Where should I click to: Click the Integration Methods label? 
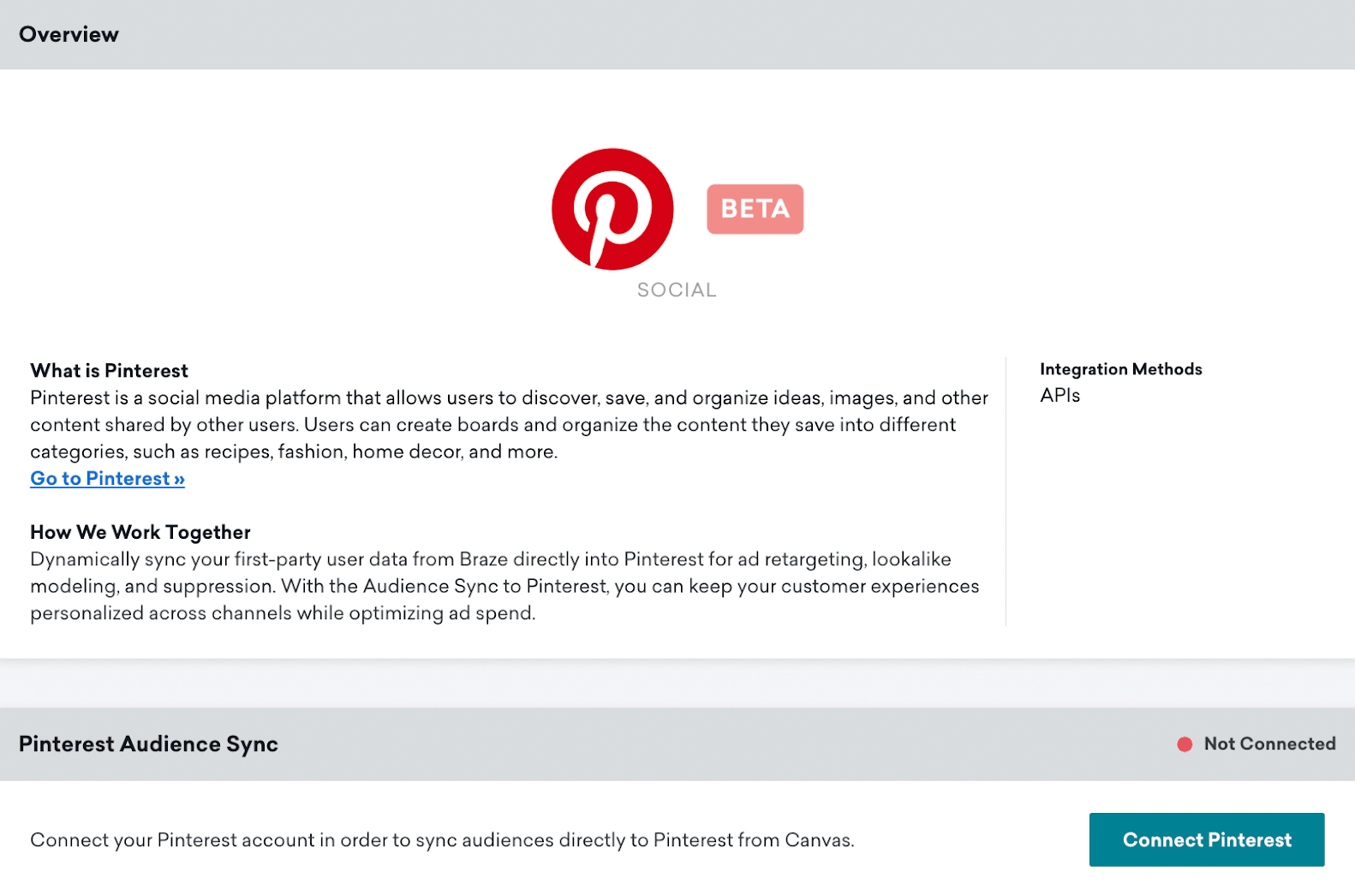pos(1120,368)
